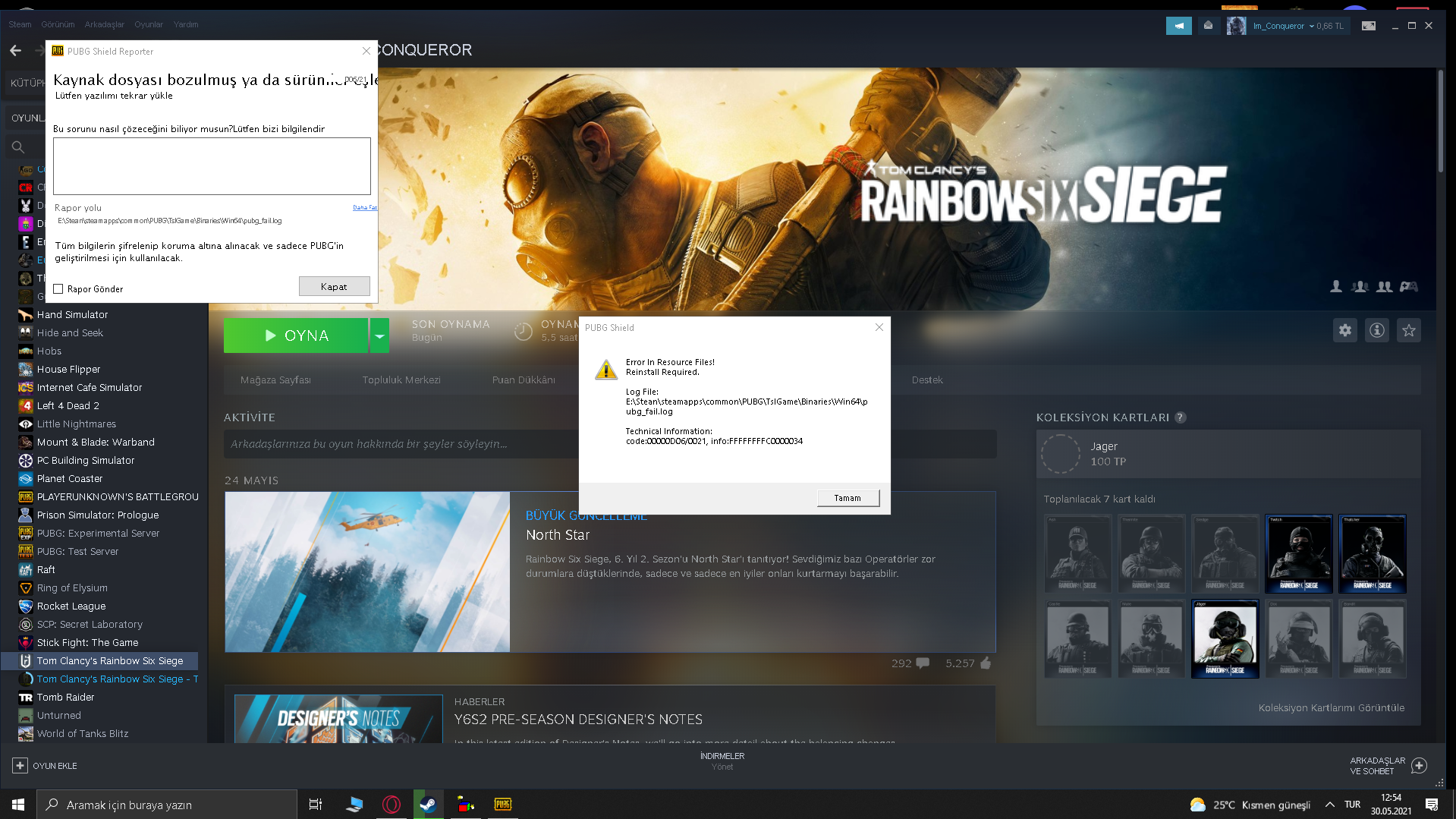Show hidden system tray icons
Viewport: 1456px width, 819px height.
point(1329,805)
